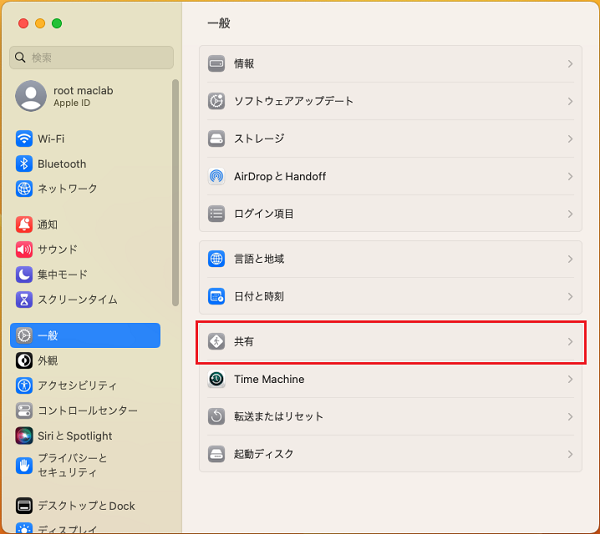Click the 情報 row icon
This screenshot has height=534, width=600.
(x=216, y=63)
